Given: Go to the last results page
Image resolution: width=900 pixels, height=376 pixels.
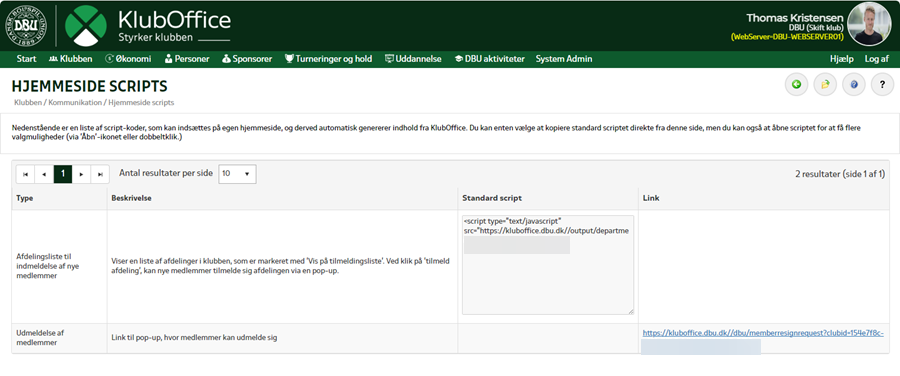Looking at the screenshot, I should coord(100,174).
